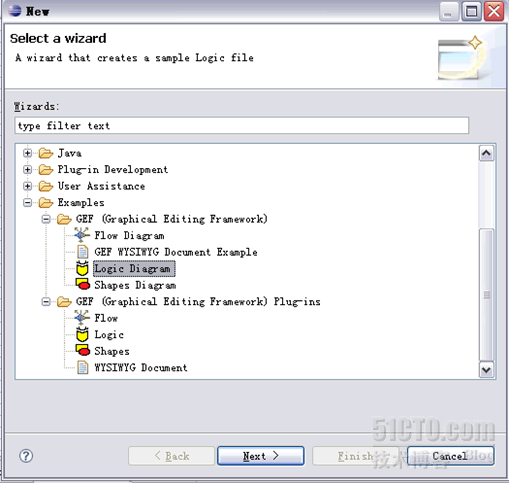509x483 pixels.
Task: Click the Examples folder icon
Action: pos(46,202)
